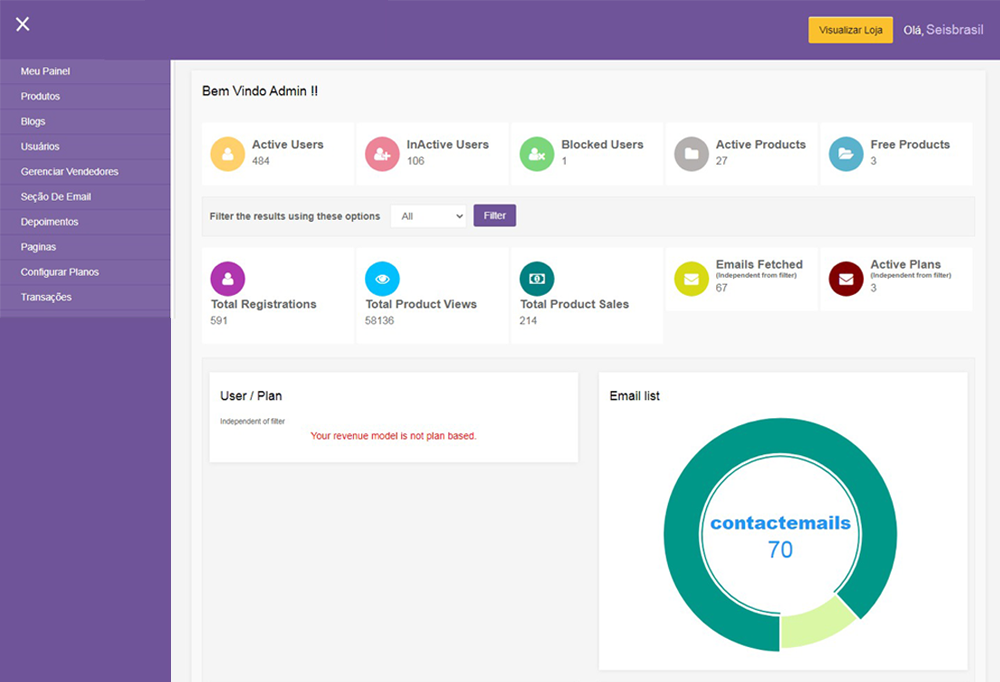
Task: Open the Transações sidebar item
Action: point(46,297)
